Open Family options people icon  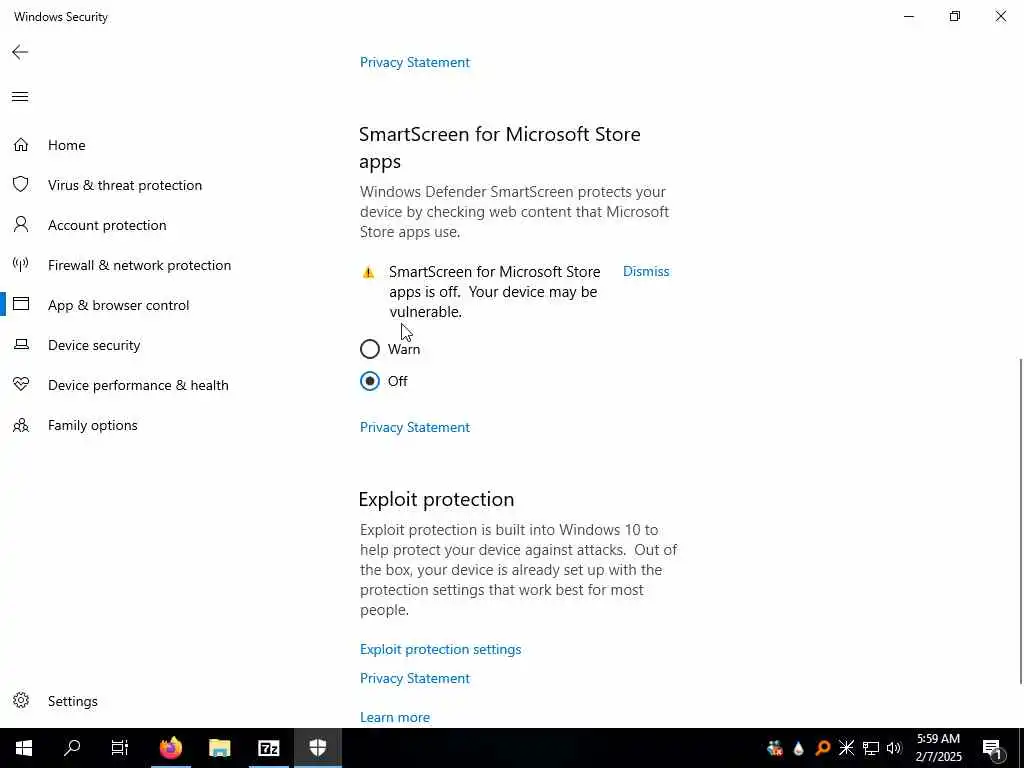pos(21,425)
